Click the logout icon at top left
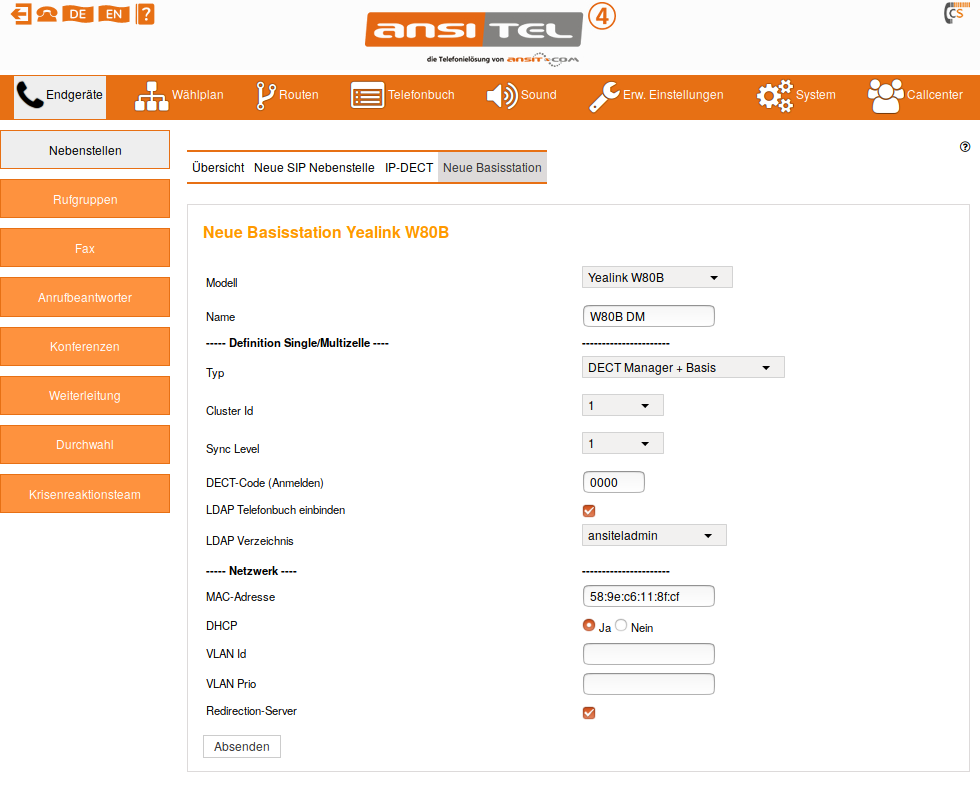This screenshot has height=786, width=980. click(20, 14)
